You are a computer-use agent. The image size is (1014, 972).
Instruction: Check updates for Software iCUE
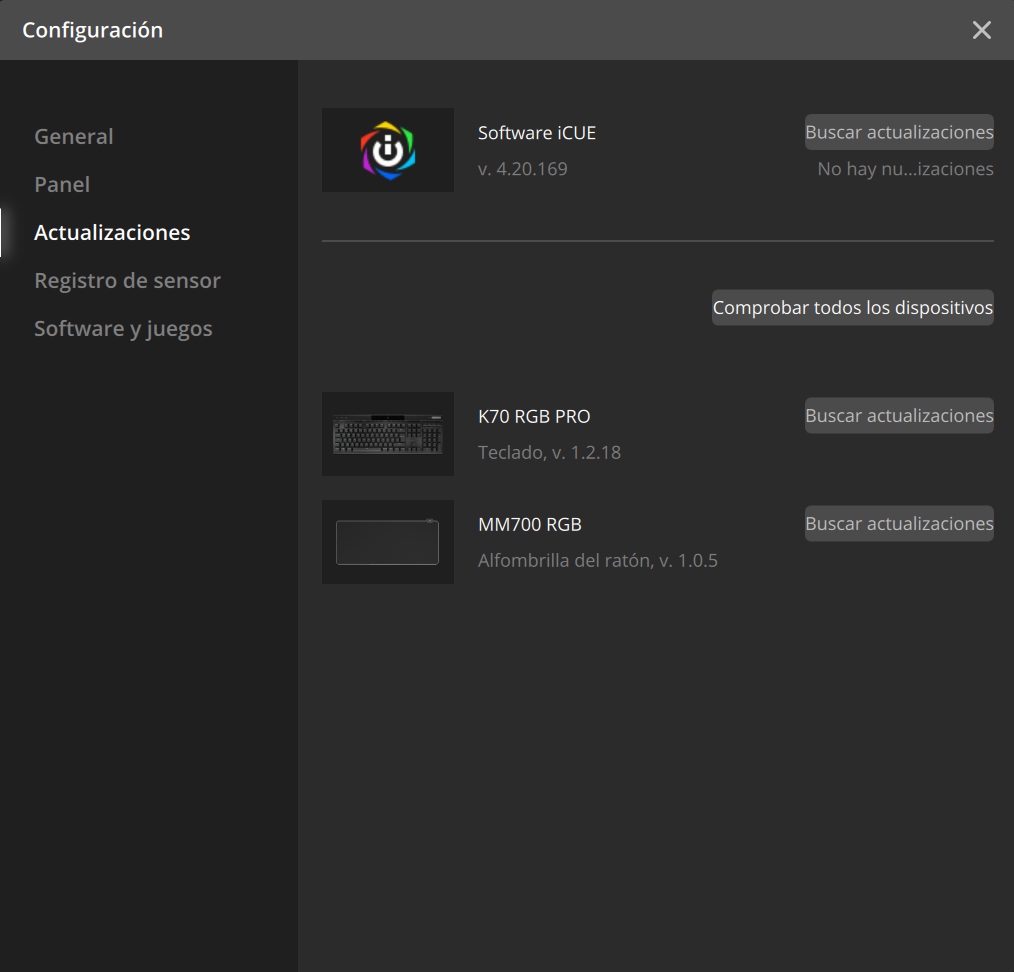pyautogui.click(x=899, y=132)
